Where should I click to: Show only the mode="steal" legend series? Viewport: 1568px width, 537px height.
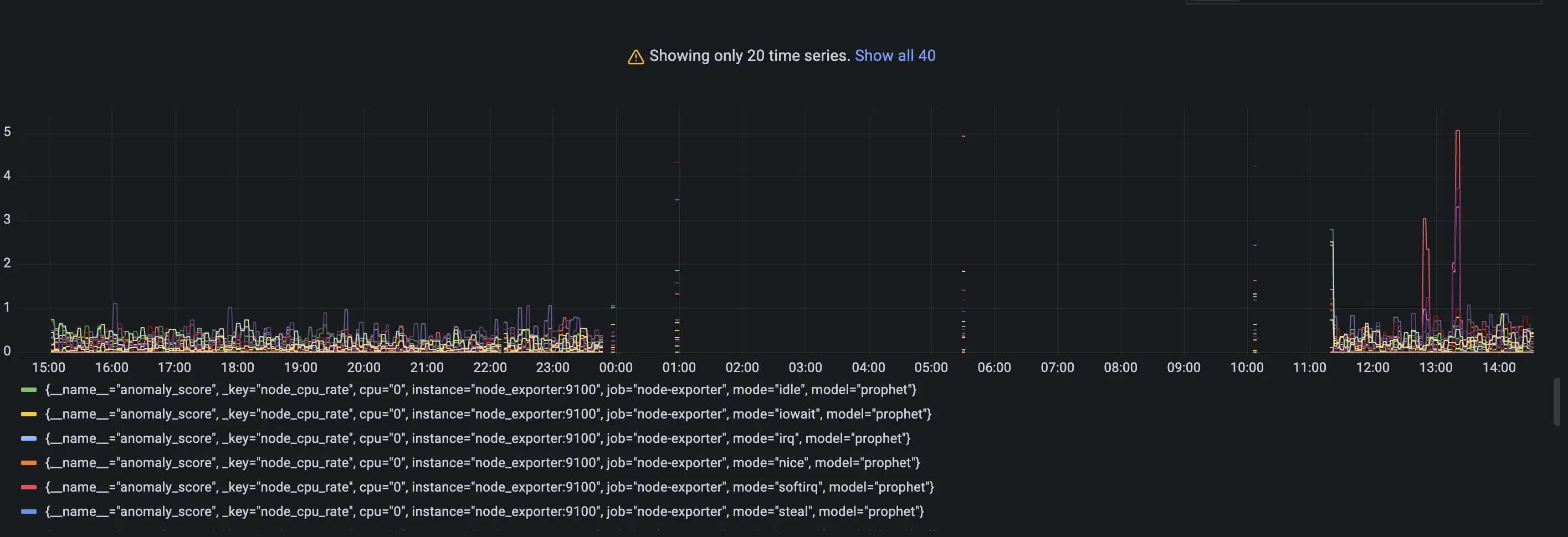(x=484, y=512)
